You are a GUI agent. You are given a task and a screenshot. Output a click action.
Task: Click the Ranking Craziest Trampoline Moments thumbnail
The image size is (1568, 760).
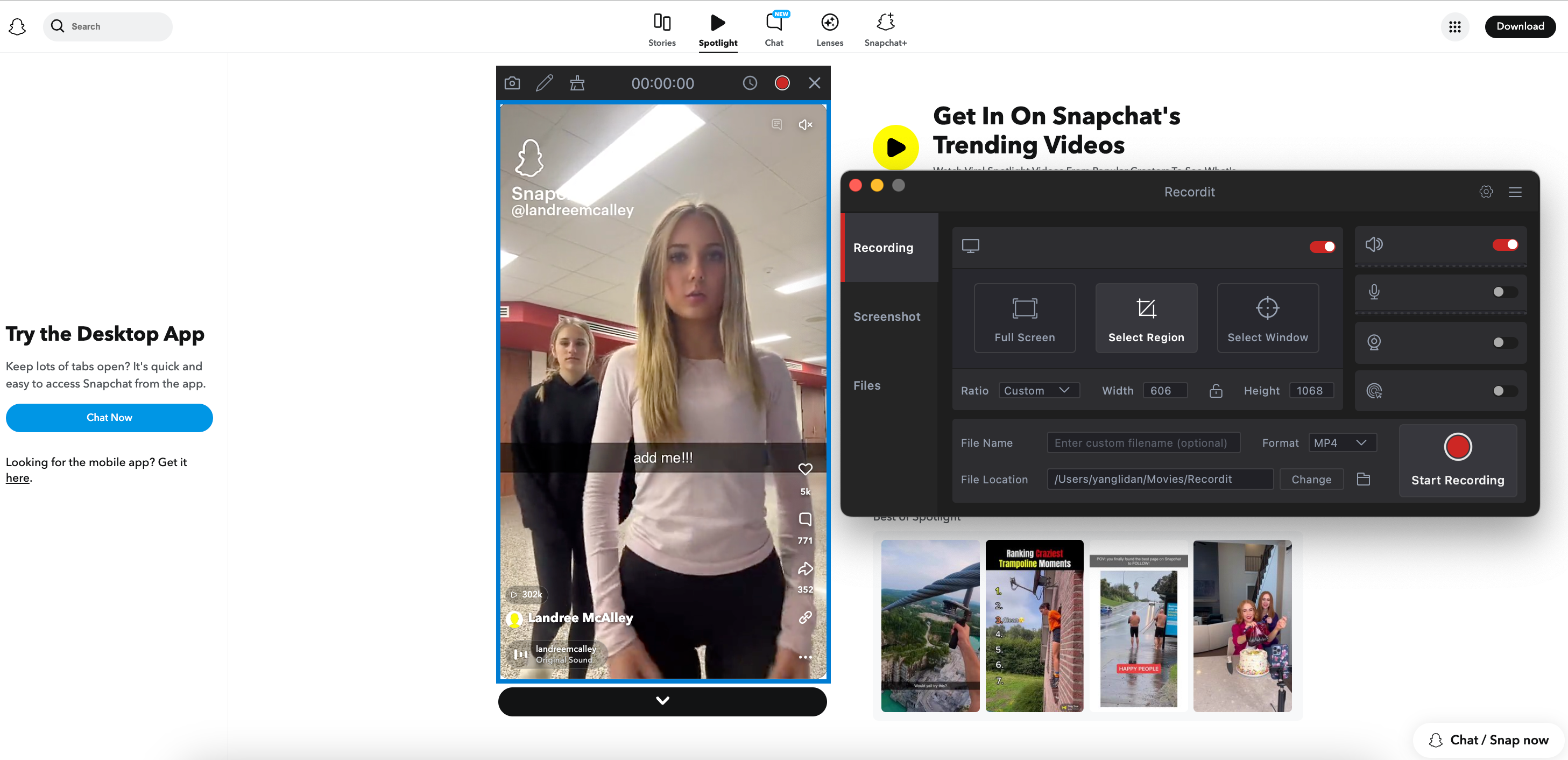pos(1034,625)
